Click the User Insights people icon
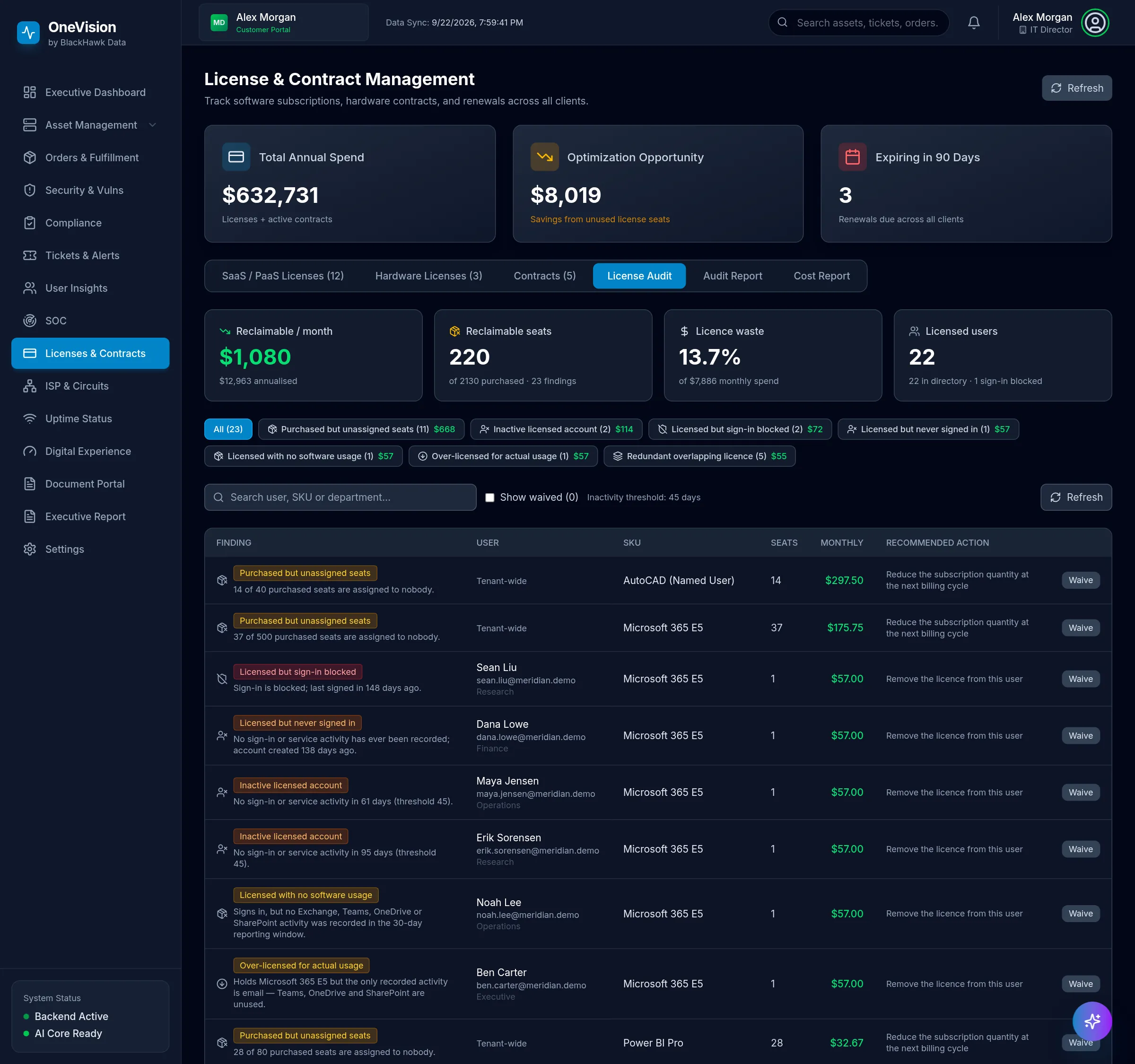Screen dimensions: 1135x1064 tap(30, 288)
